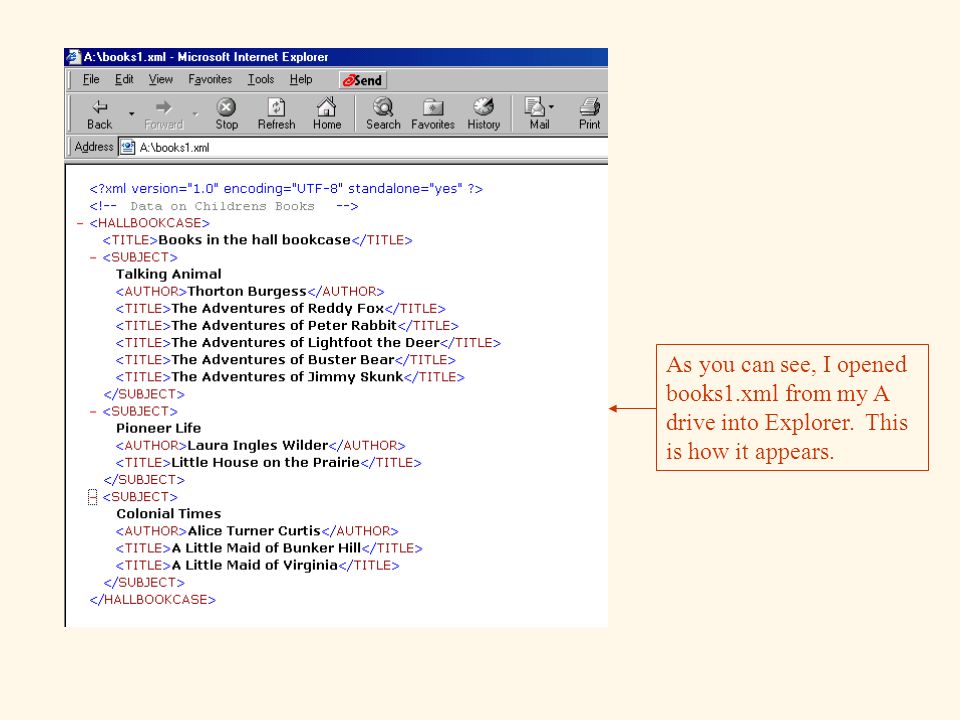
Task: Click author Thorton Burgess
Action: (247, 291)
